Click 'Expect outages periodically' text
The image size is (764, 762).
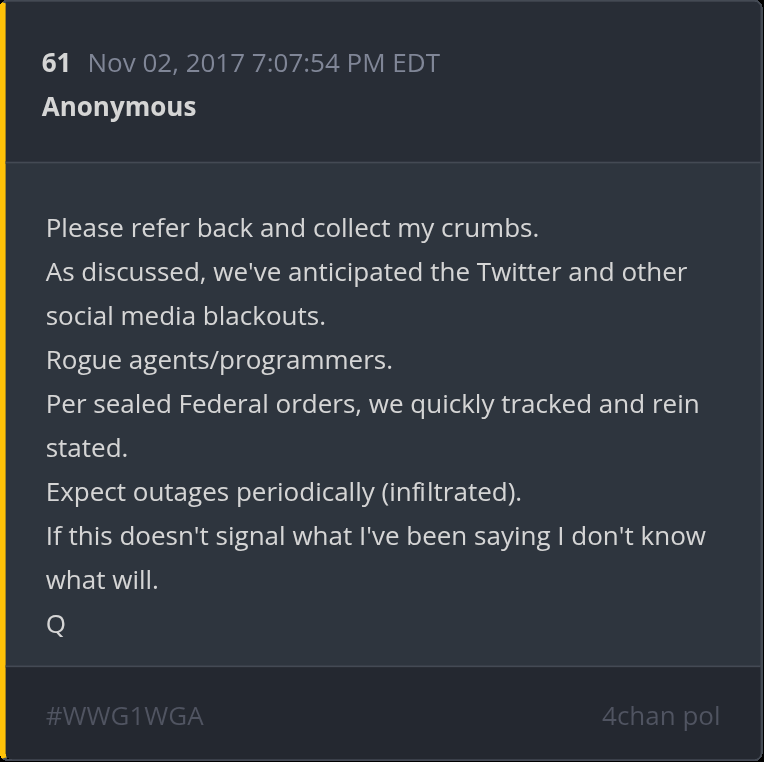(210, 493)
